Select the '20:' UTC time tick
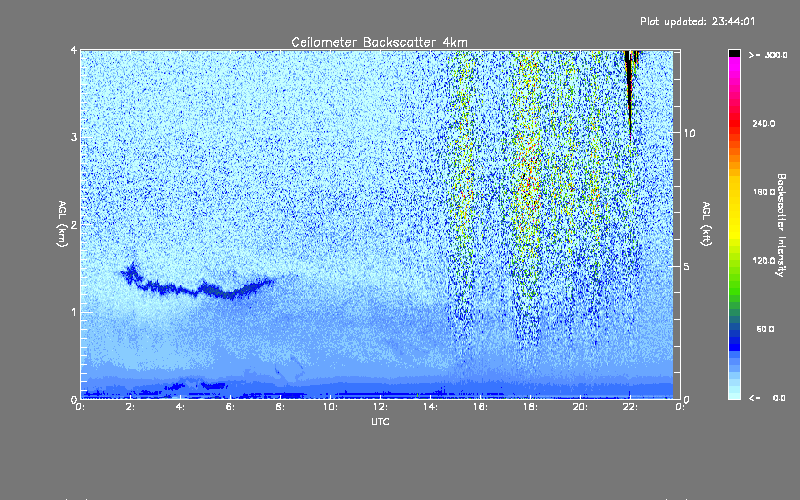The image size is (800, 500). (581, 407)
